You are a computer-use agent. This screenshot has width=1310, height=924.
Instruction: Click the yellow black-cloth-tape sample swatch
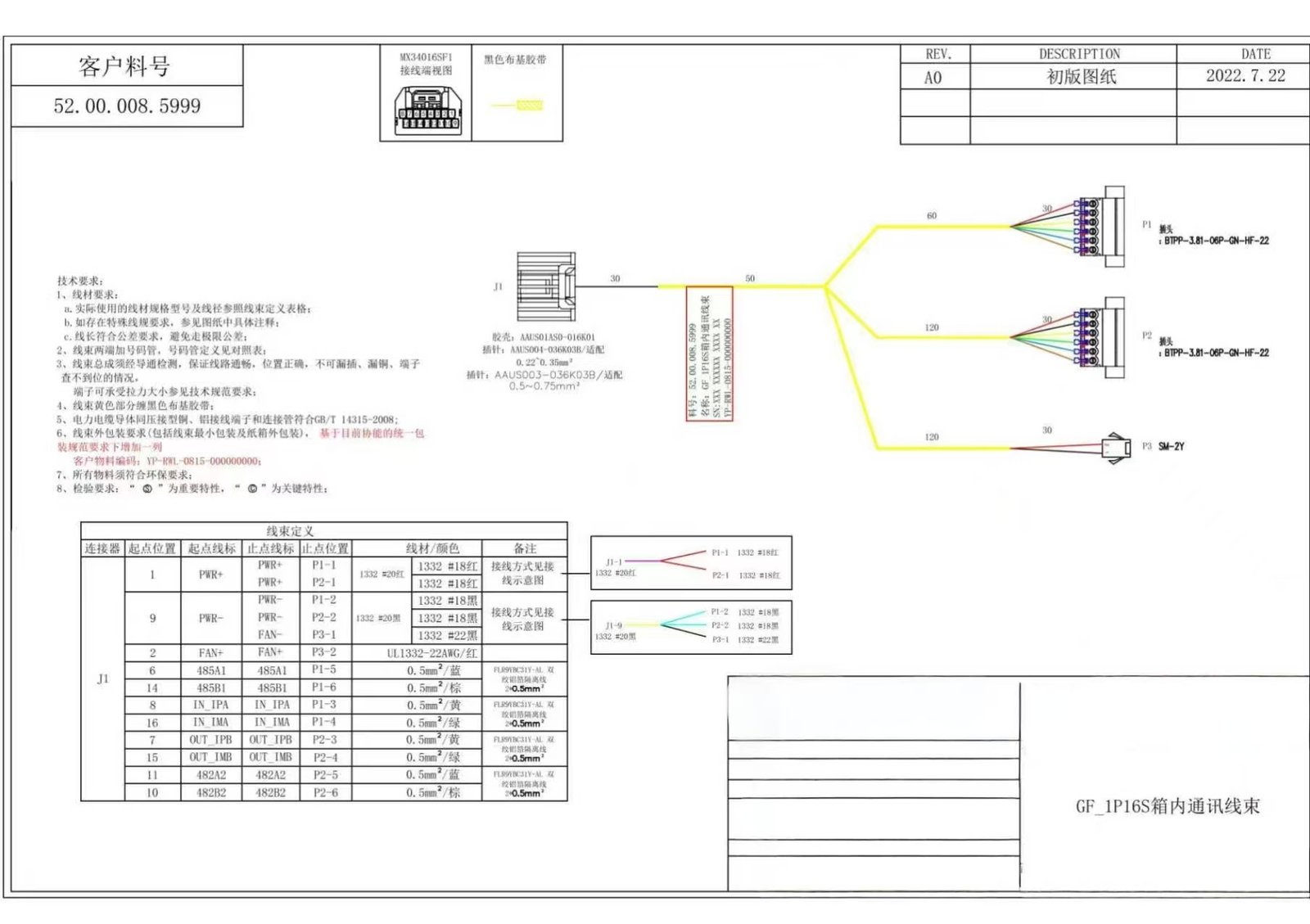click(x=529, y=105)
